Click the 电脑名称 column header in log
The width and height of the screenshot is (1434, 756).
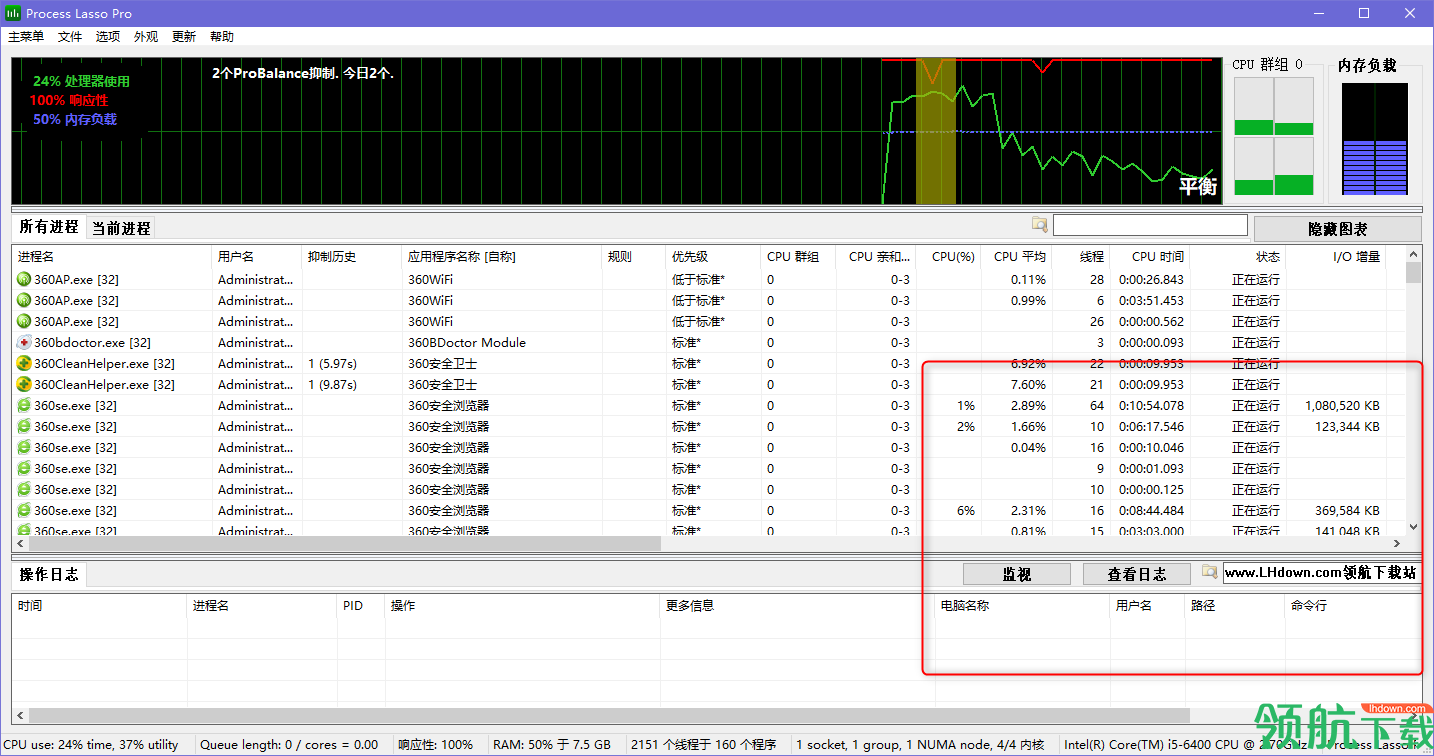point(1023,606)
